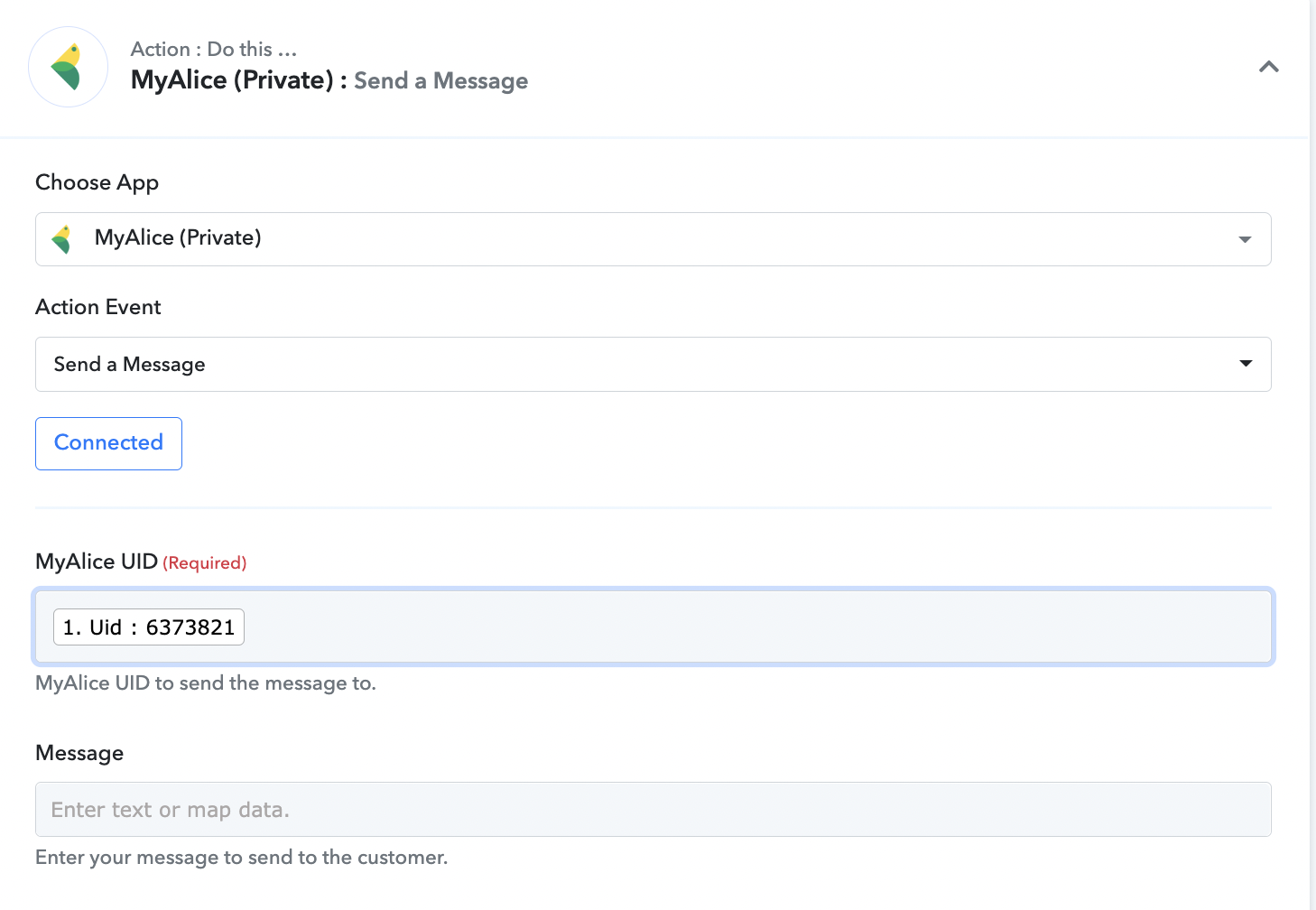Click the 'Send a Message' selected event value
The width and height of the screenshot is (1316, 910).
click(x=129, y=365)
